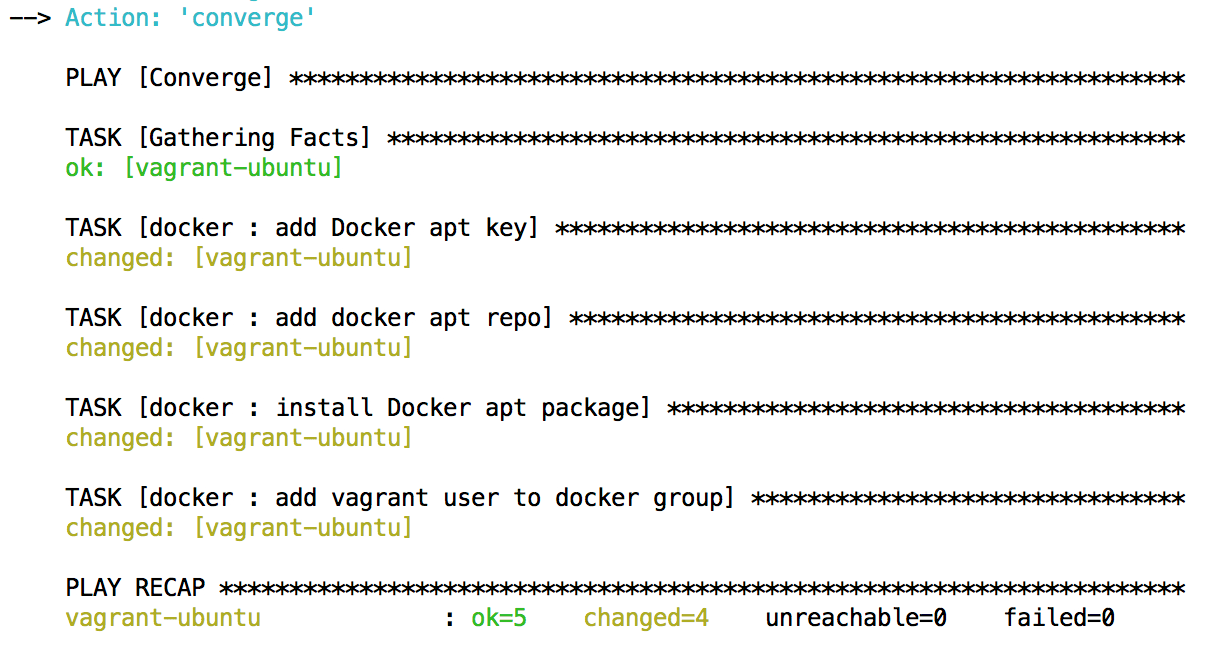Click the arrow prefix before Action

(x=28, y=18)
